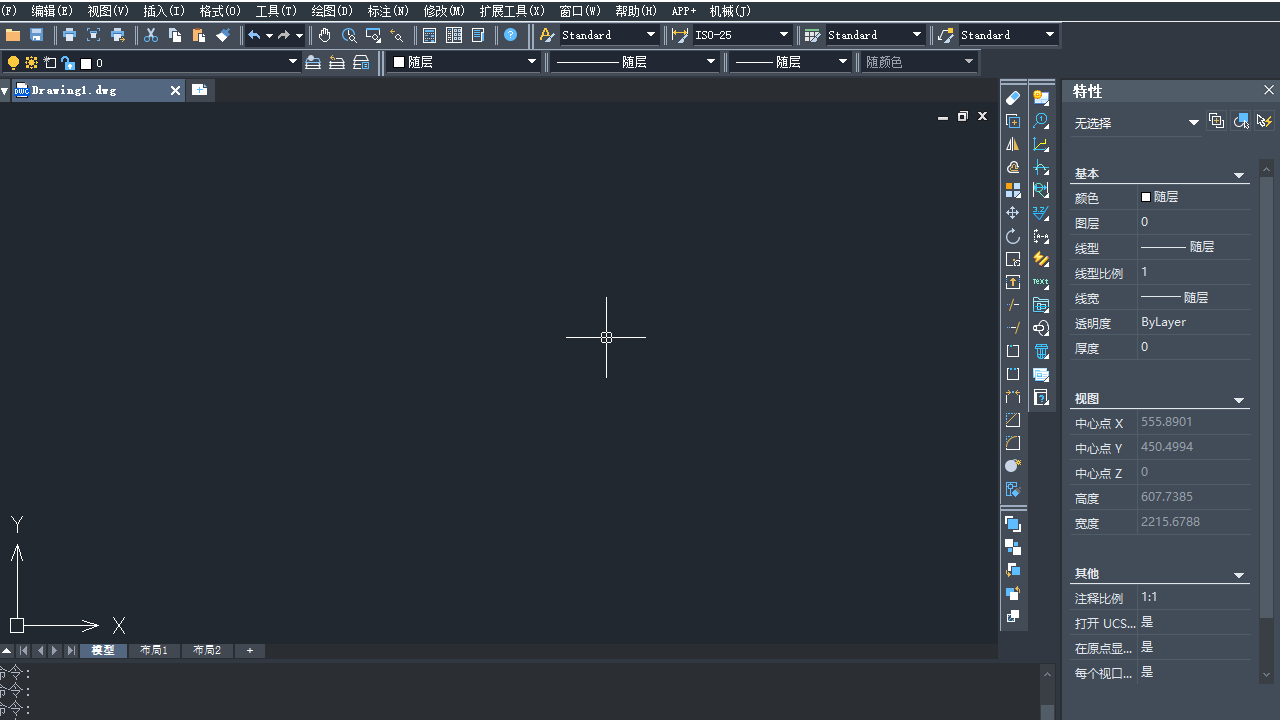Toggle the PICKADD selection mode icon in the properties panel
Viewport: 1280px width, 720px height.
point(1217,121)
